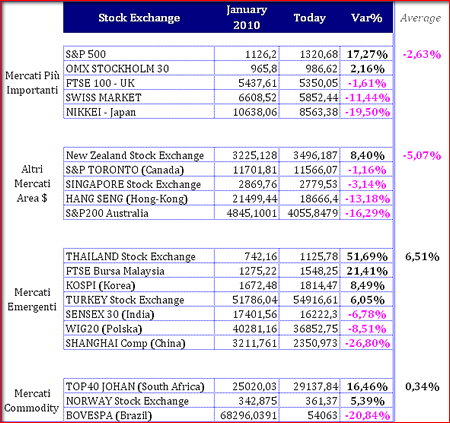Select S&P200 Australia variation -16,29%

pos(366,213)
